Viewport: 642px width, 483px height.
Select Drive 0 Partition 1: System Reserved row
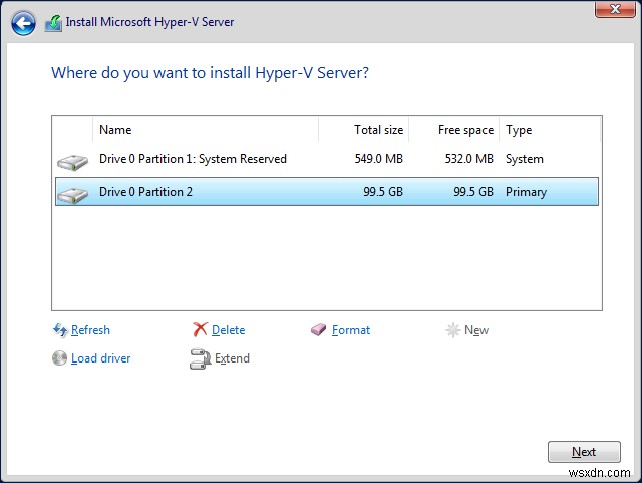click(192, 159)
